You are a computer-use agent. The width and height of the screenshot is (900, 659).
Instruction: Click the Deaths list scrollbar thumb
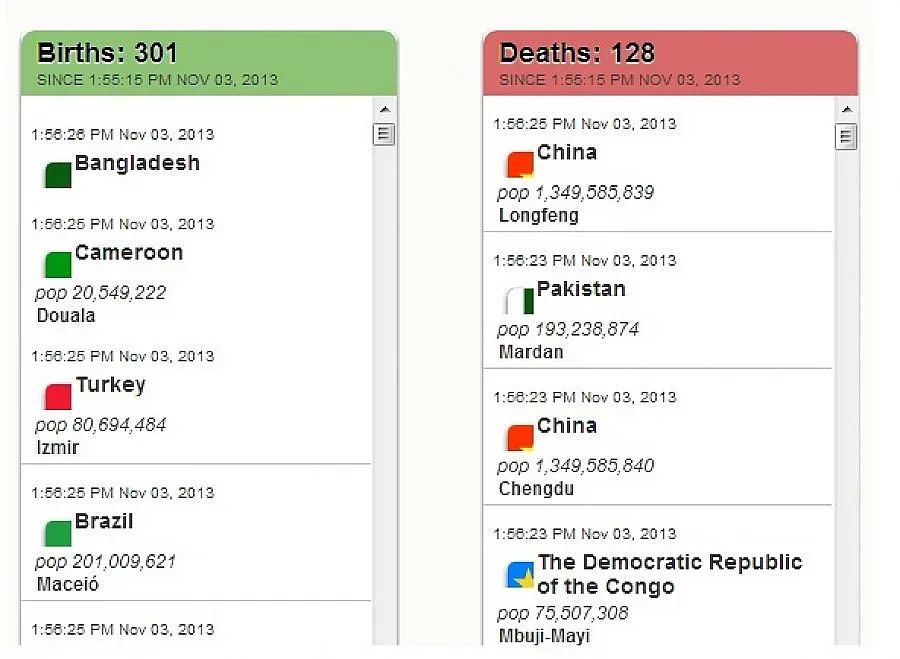pos(846,137)
